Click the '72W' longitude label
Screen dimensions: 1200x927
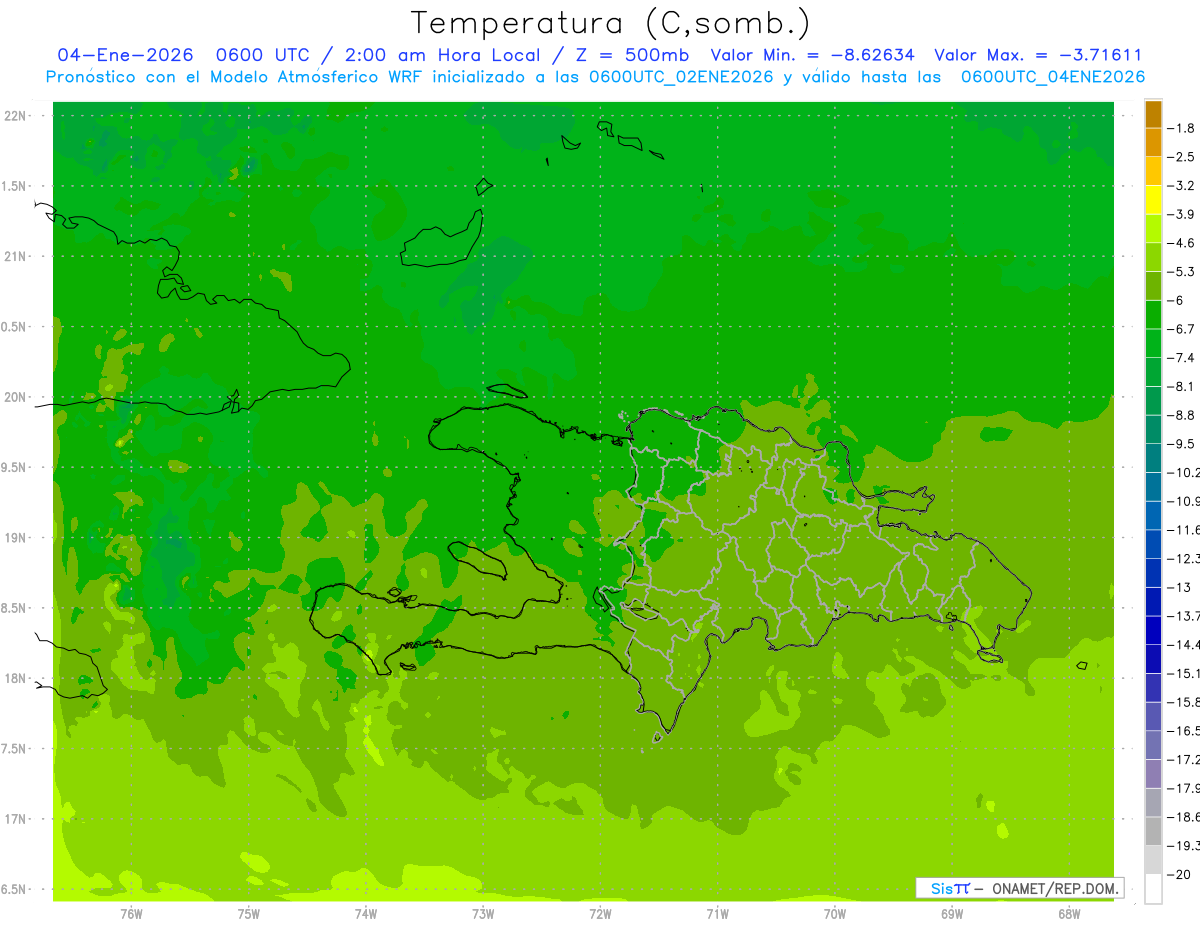[600, 913]
